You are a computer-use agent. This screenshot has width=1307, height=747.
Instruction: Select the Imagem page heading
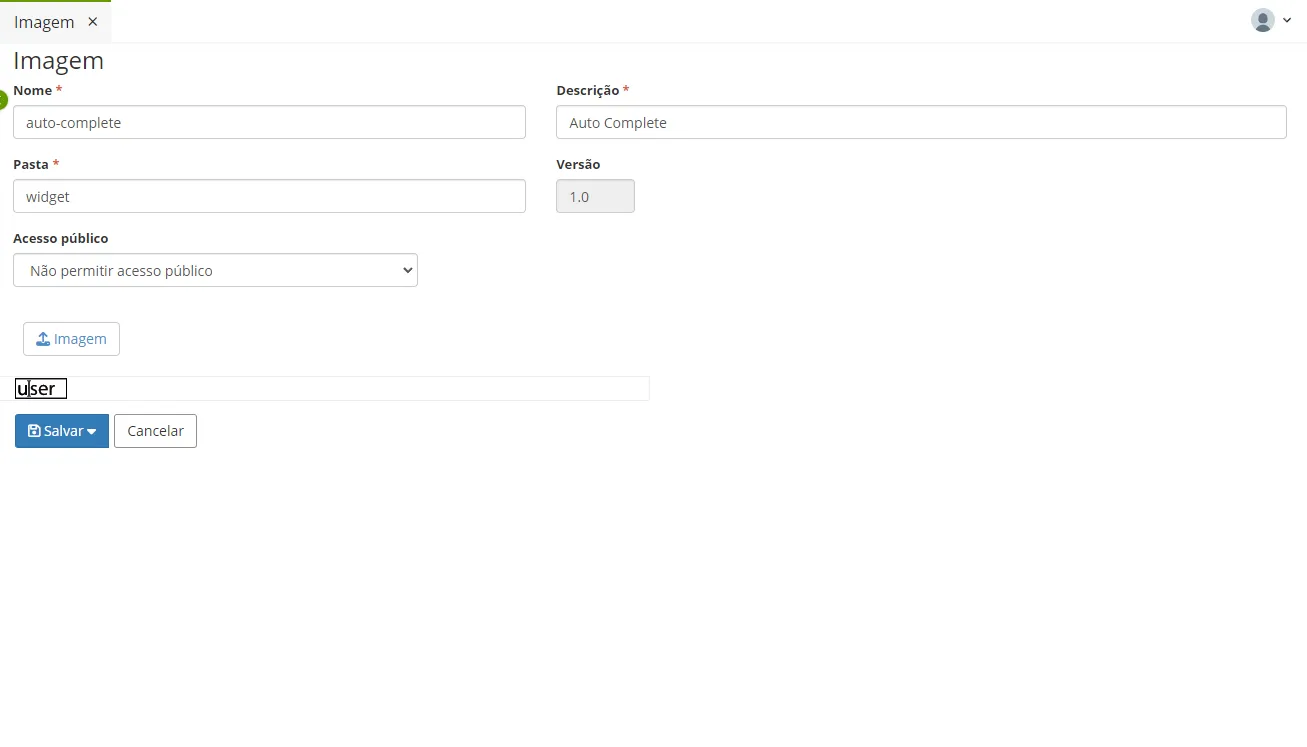pyautogui.click(x=58, y=60)
